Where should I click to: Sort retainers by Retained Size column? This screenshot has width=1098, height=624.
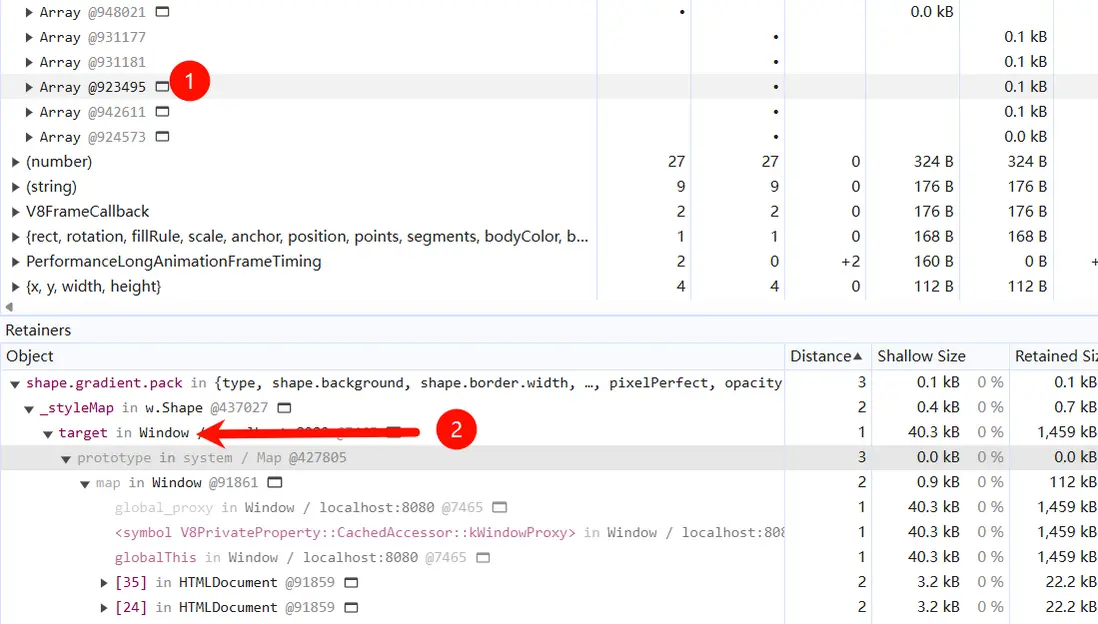pyautogui.click(x=1054, y=356)
